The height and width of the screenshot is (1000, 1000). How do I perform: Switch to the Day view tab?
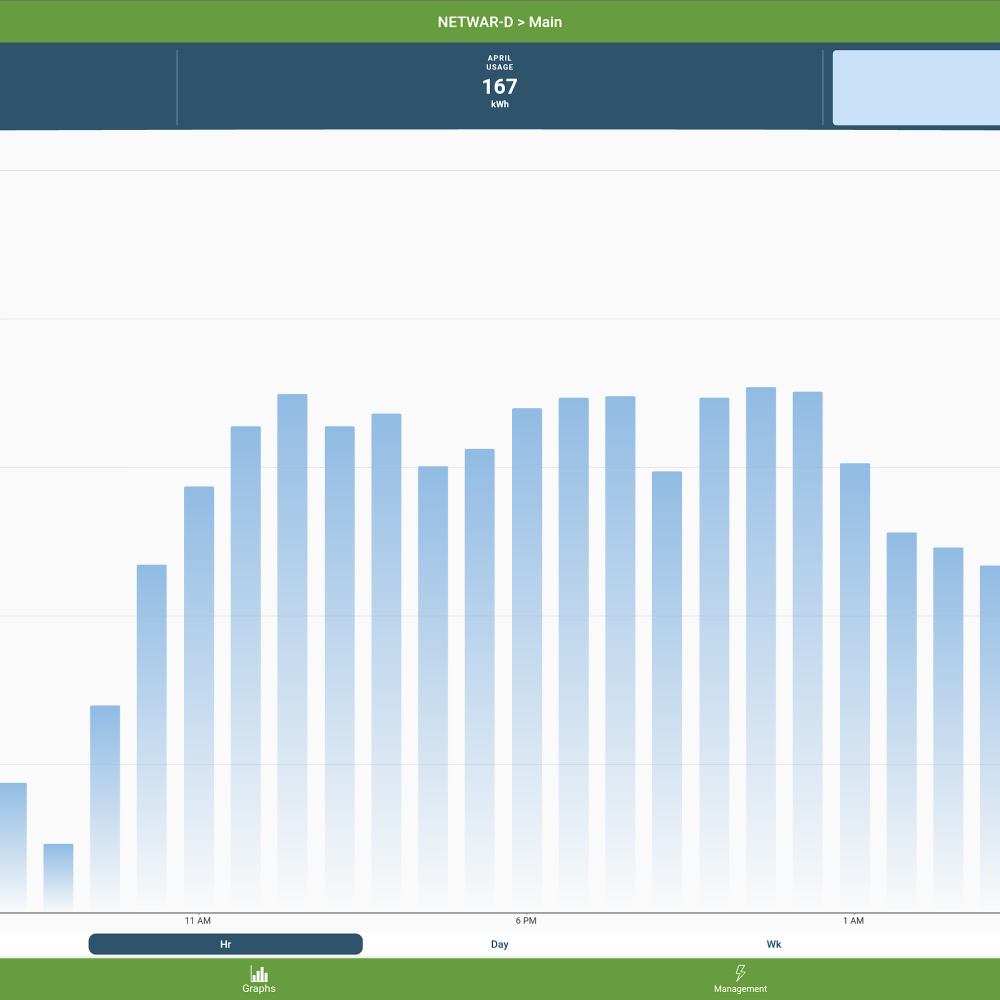coord(500,944)
